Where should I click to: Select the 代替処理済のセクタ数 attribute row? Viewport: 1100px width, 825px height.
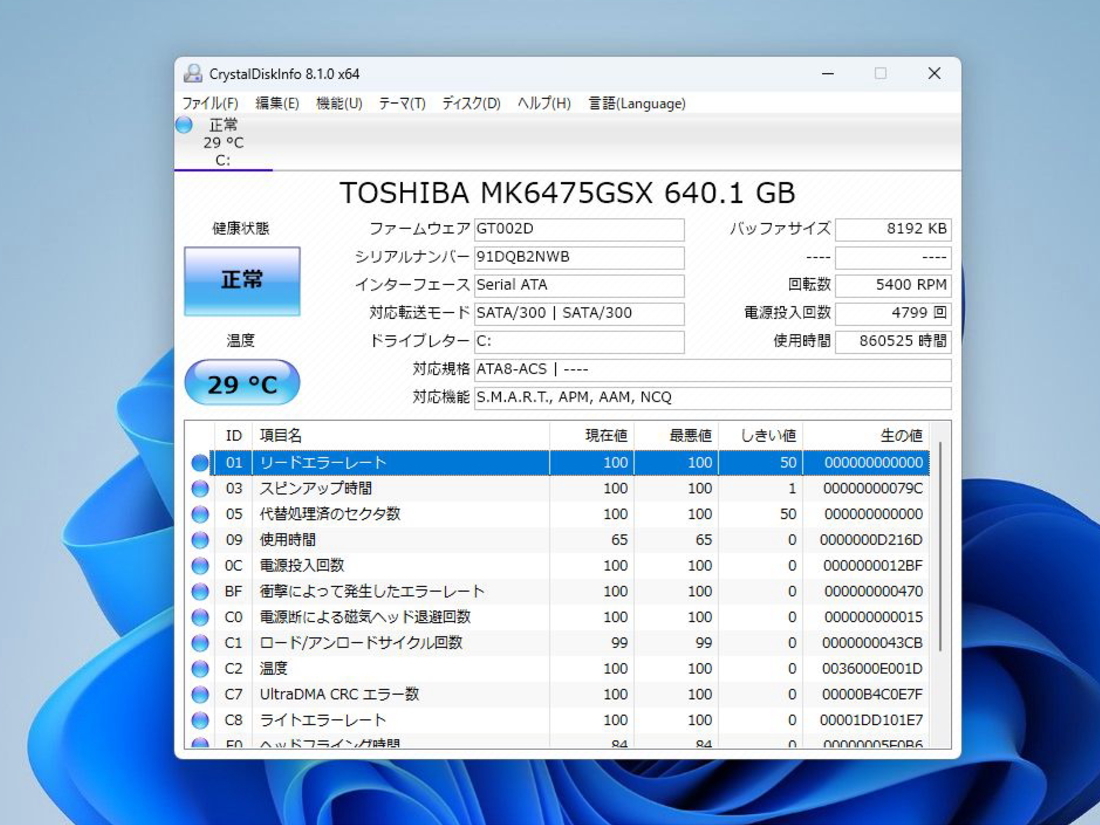coord(559,514)
